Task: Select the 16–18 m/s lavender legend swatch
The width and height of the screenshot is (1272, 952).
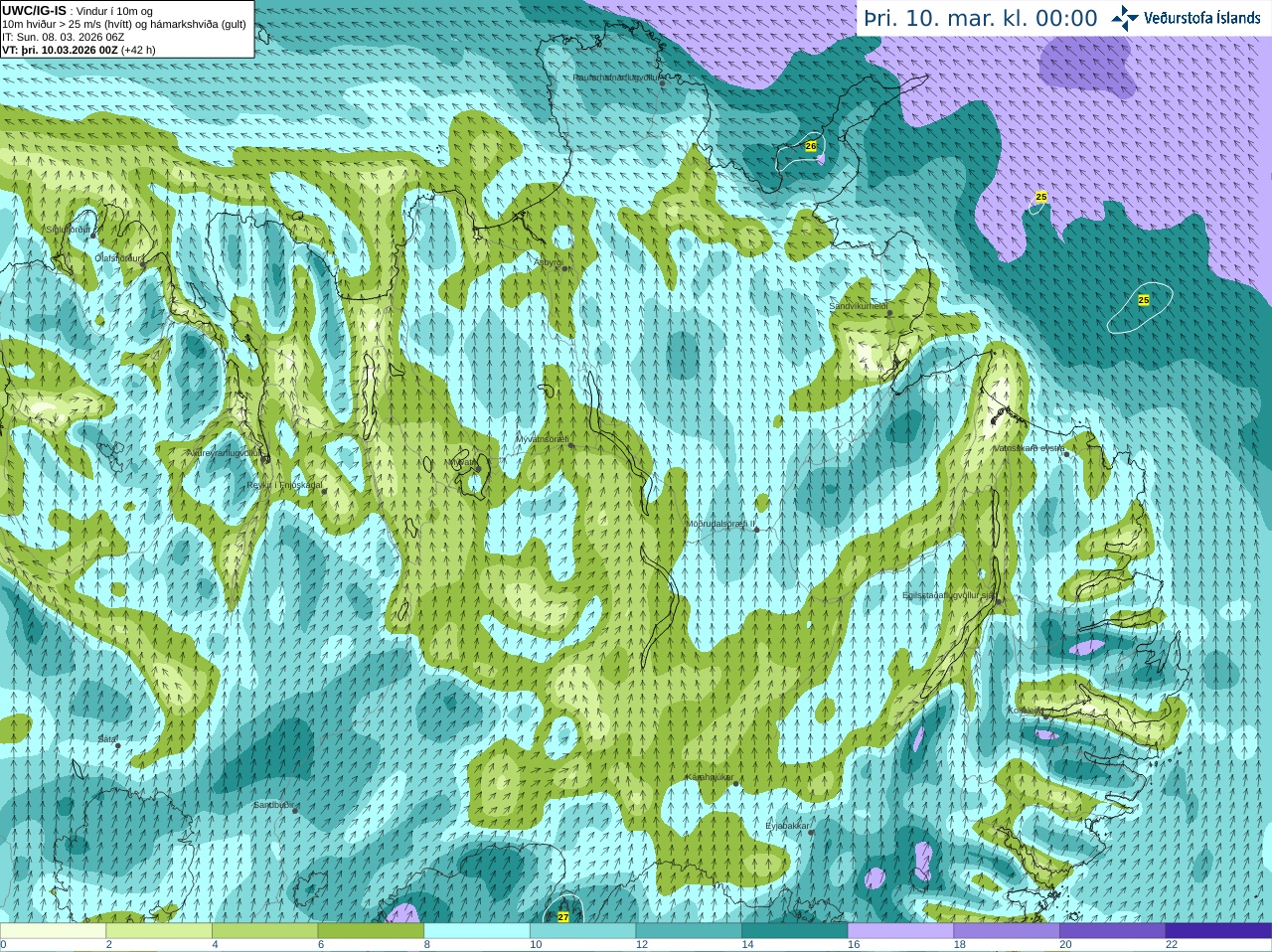Action: tap(900, 930)
